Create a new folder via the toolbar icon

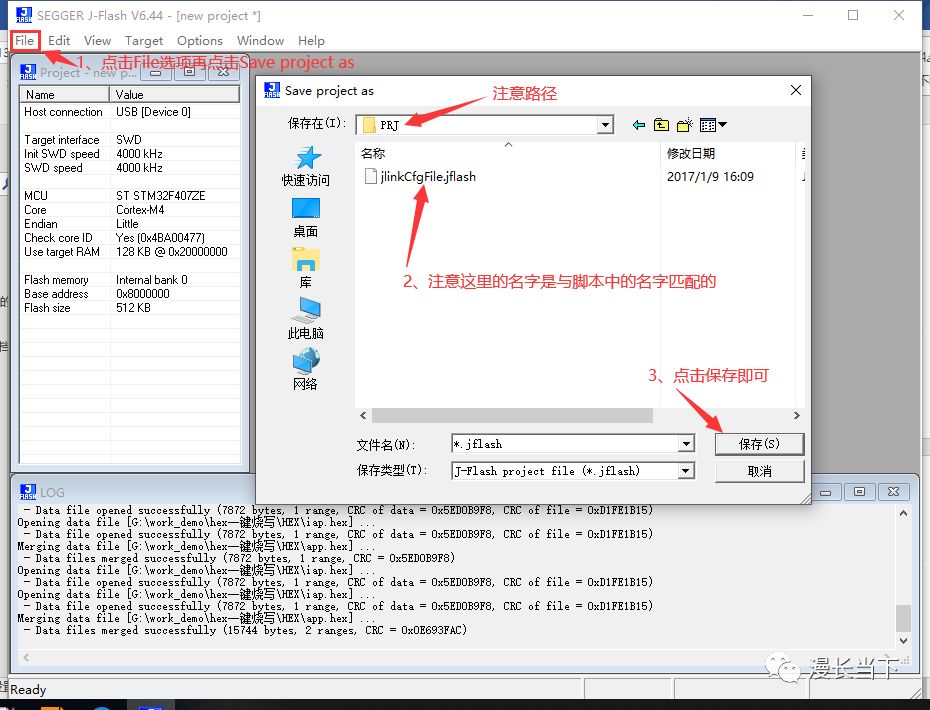point(685,125)
